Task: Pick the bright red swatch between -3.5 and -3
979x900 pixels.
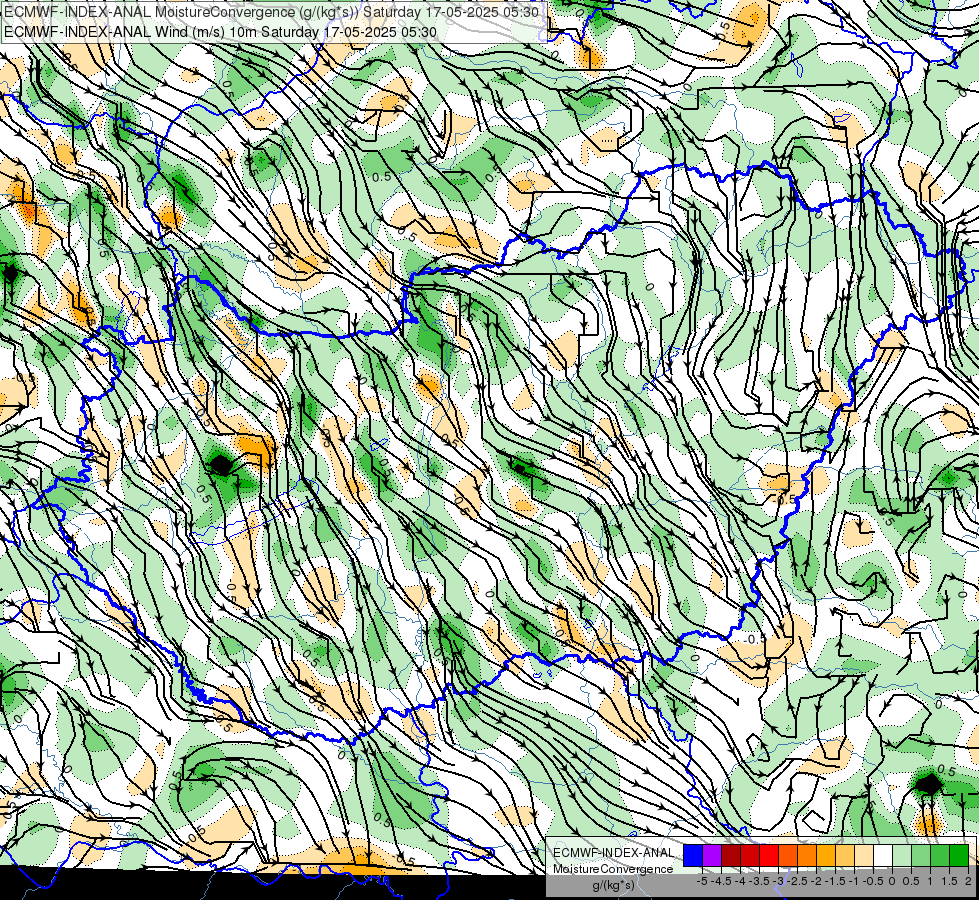Action: [769, 856]
